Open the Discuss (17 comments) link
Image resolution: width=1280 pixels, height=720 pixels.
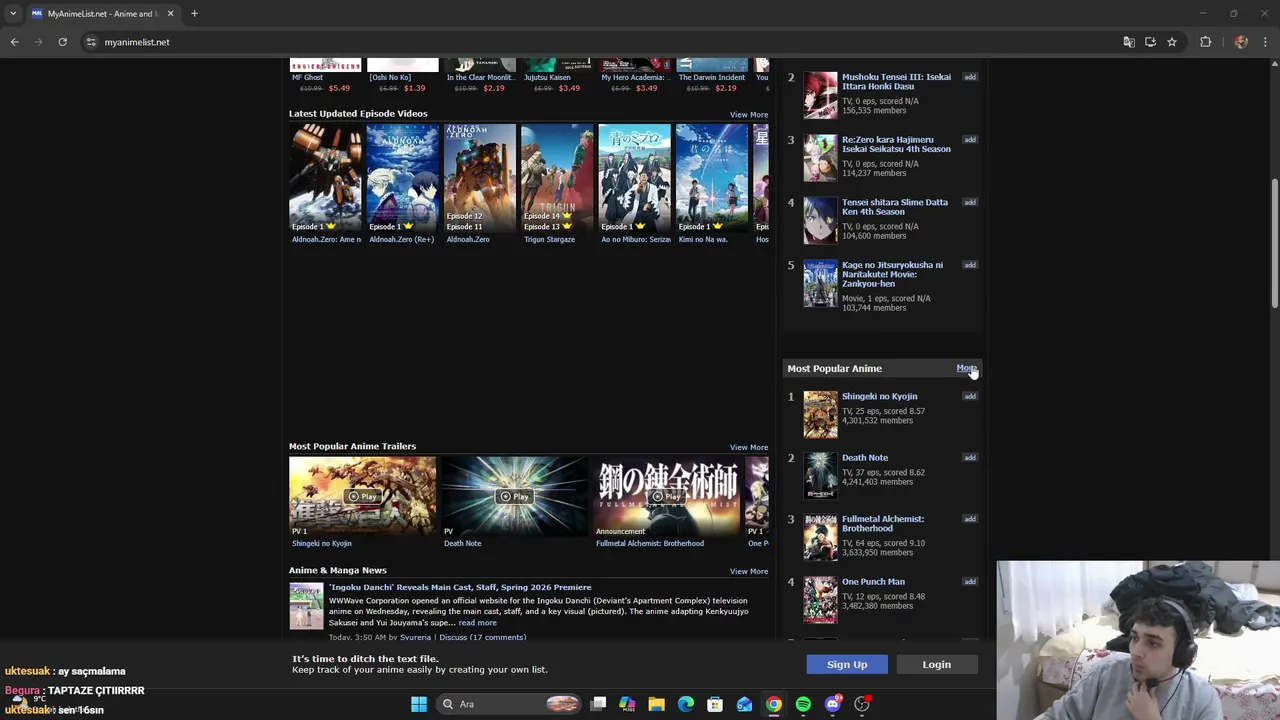pyautogui.click(x=482, y=637)
